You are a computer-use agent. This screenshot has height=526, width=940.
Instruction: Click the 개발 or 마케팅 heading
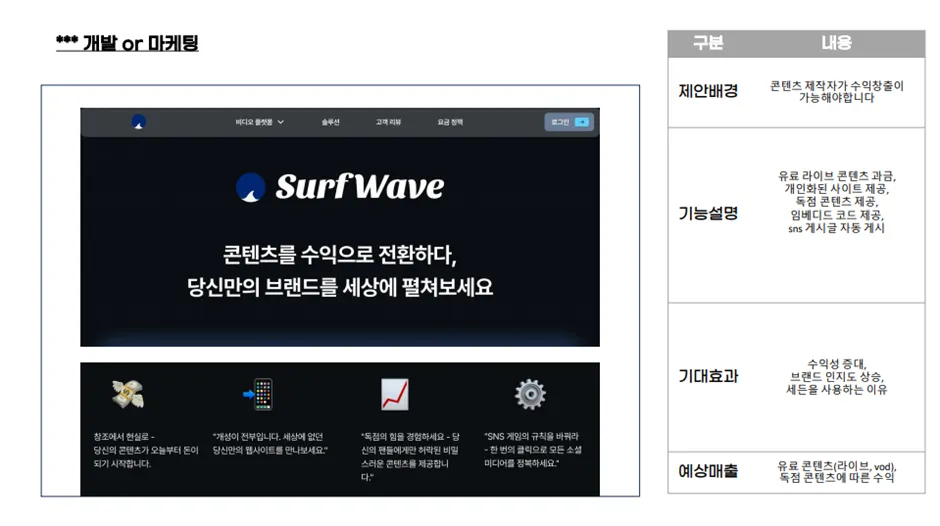[127, 43]
